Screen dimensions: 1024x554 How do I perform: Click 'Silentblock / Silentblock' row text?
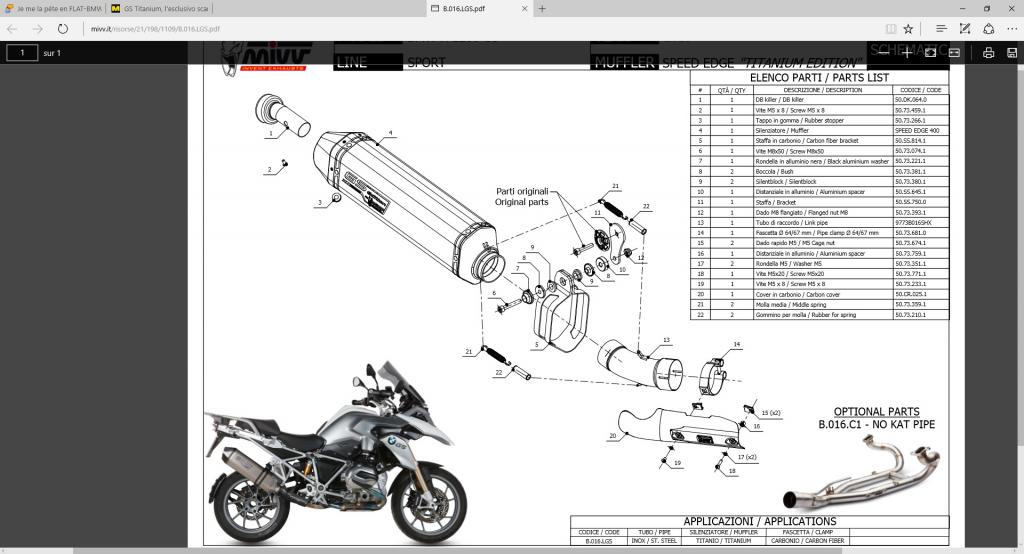pos(786,182)
